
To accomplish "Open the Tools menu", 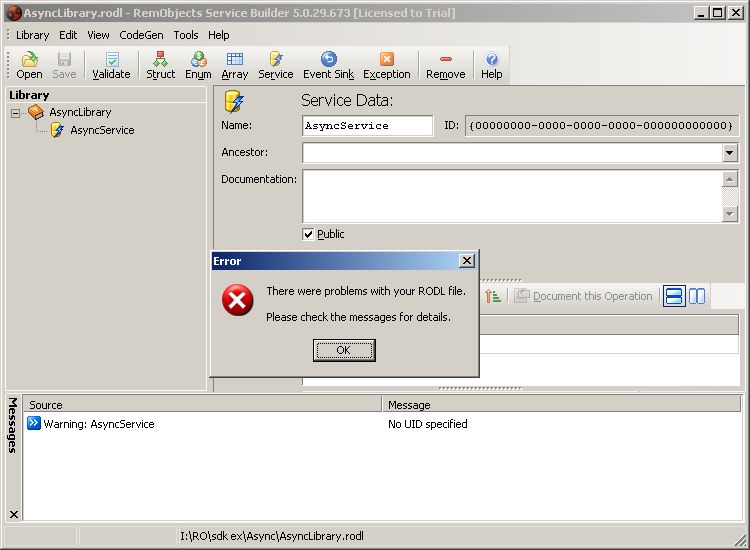I will [186, 35].
